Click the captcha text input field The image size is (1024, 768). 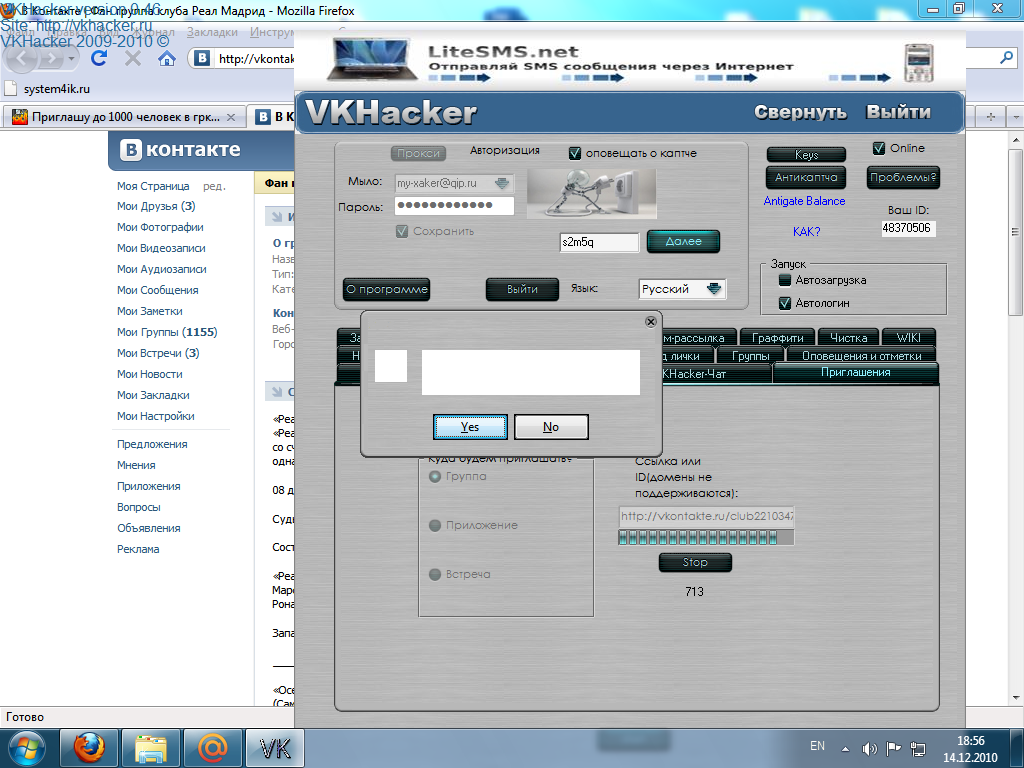(x=599, y=242)
